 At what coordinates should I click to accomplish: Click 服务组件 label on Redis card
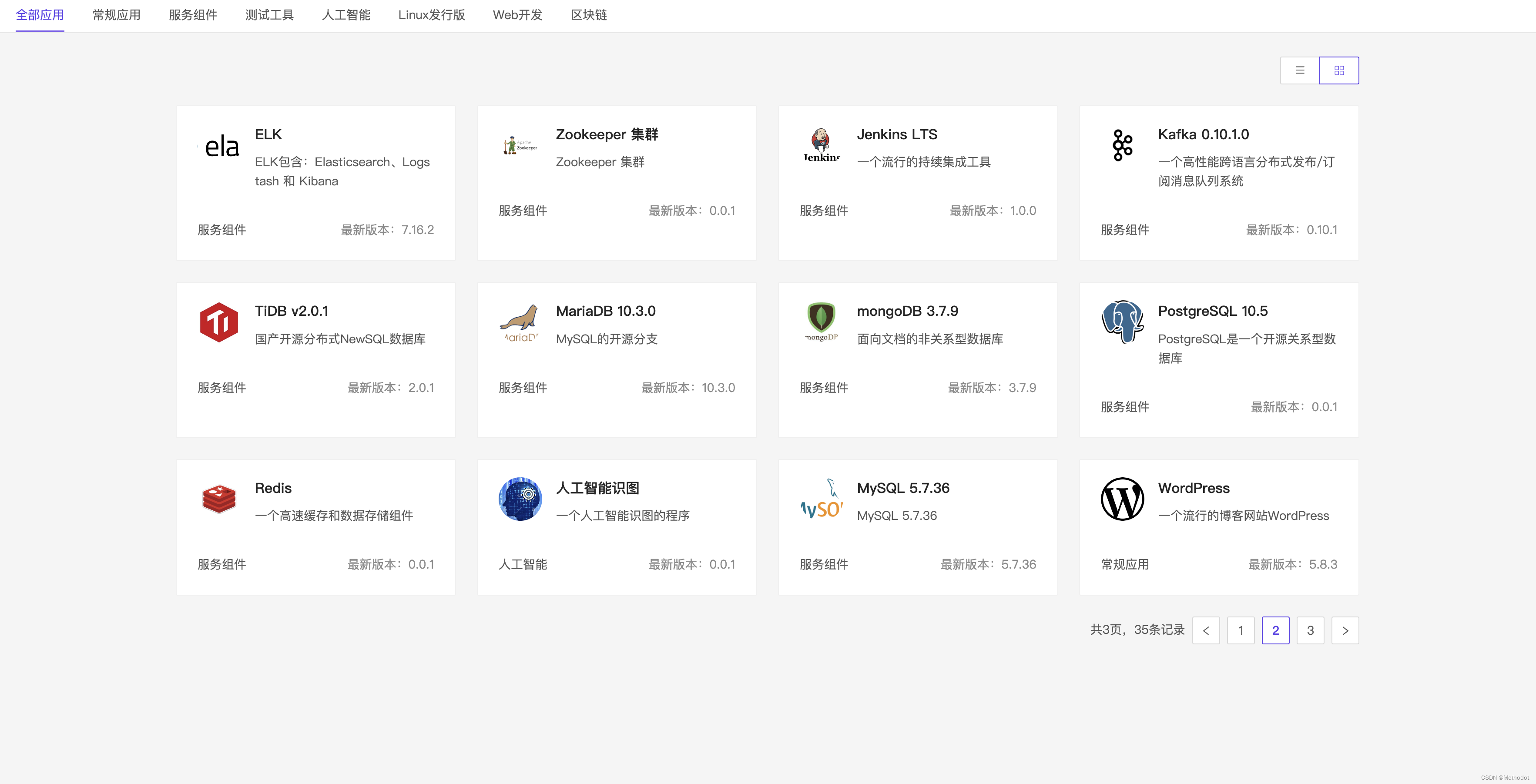(x=221, y=564)
